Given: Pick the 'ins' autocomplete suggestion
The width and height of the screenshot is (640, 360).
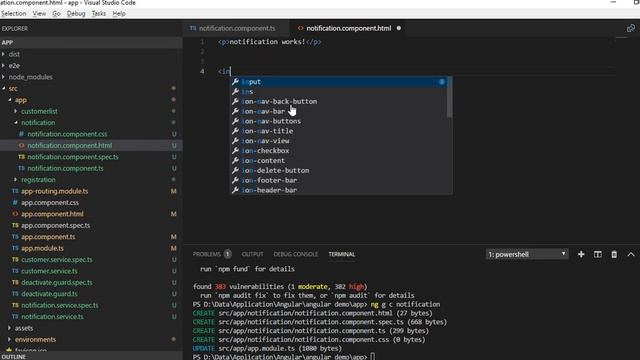Looking at the screenshot, I should [339, 91].
